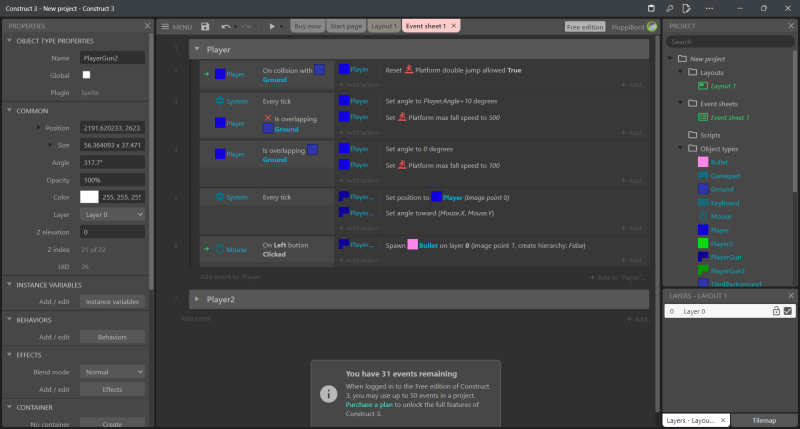Click the title bar clipboard icon
This screenshot has width=800, height=429.
[651, 8]
